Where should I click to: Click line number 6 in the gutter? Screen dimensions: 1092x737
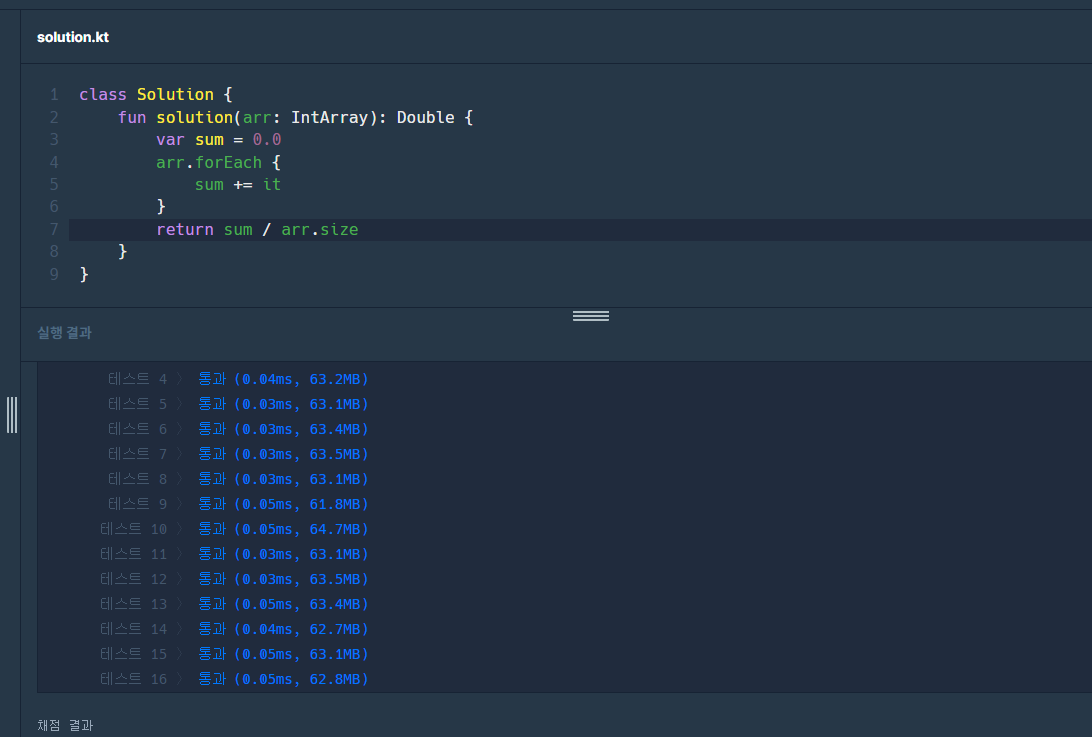(54, 206)
